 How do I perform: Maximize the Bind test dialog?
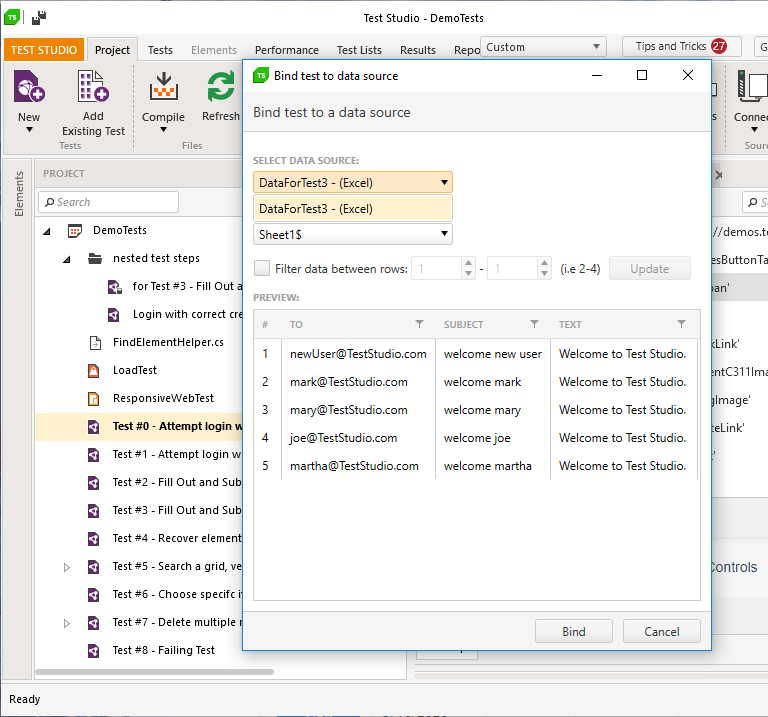[642, 75]
